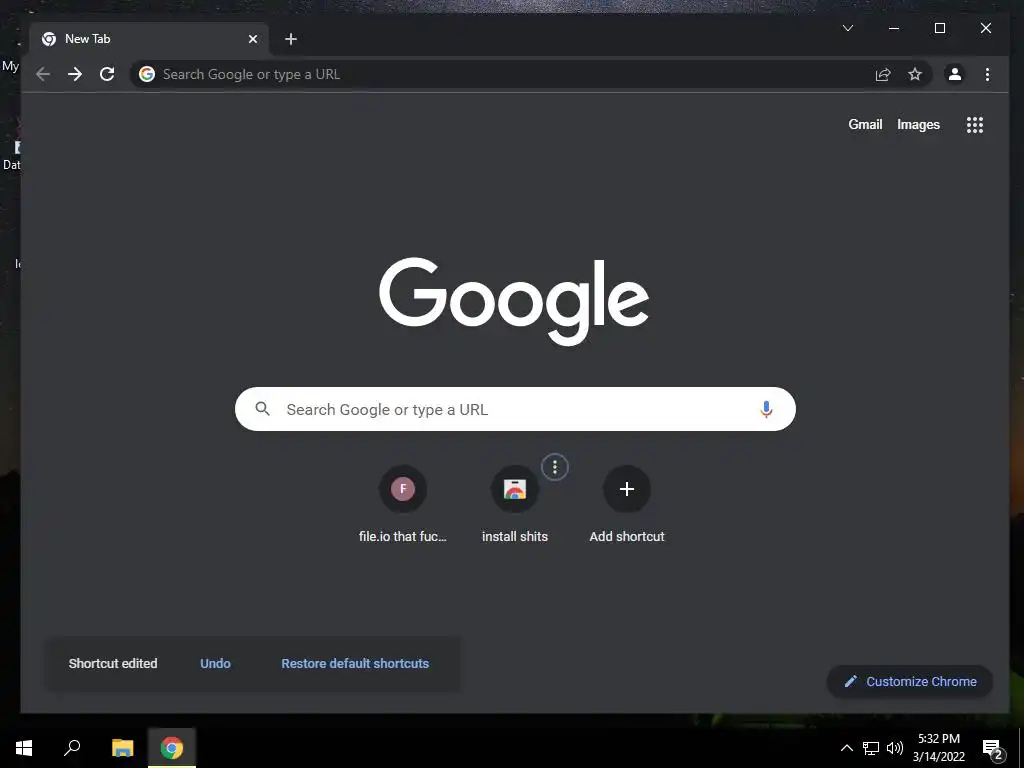The image size is (1024, 768).
Task: Click the Google icon in the address bar
Action: [147, 74]
